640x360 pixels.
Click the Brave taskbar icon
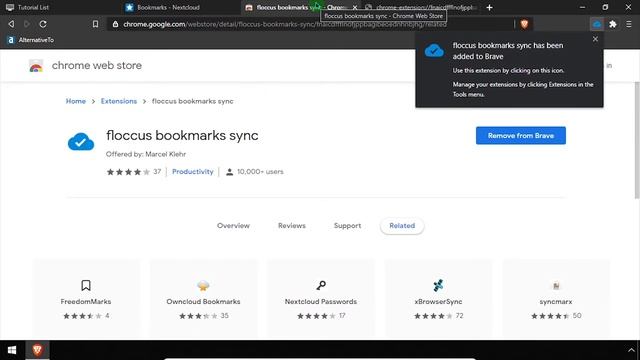(37, 350)
